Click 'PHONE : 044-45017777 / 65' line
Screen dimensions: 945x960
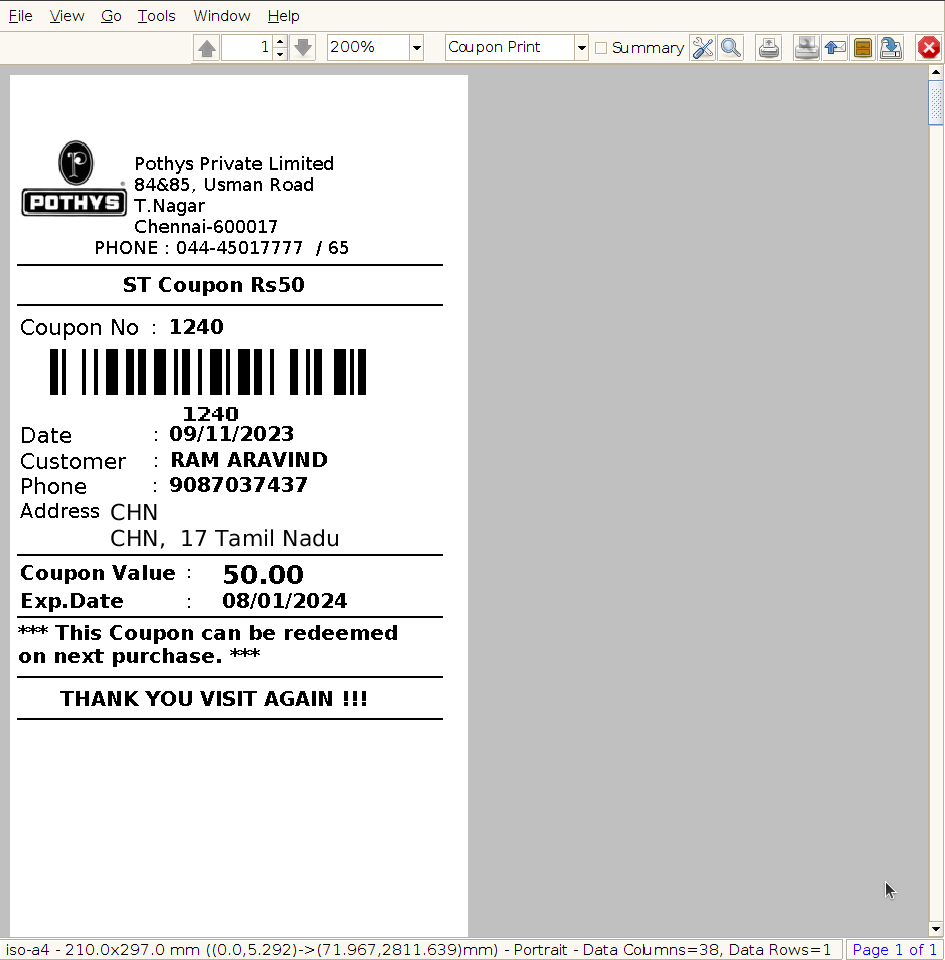point(222,247)
